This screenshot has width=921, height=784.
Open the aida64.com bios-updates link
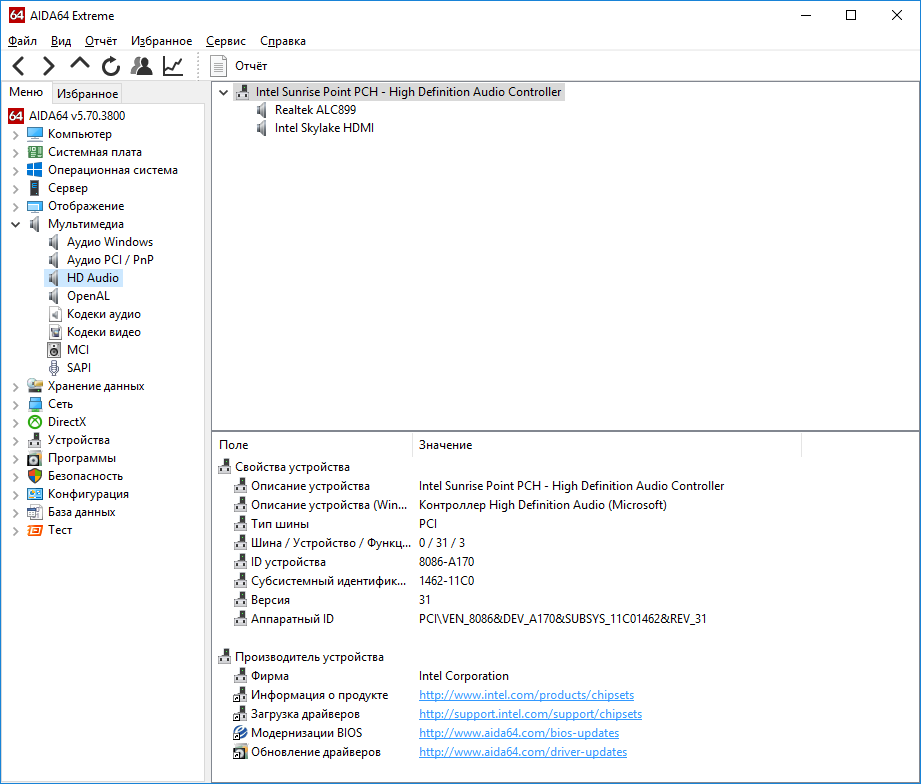(519, 733)
